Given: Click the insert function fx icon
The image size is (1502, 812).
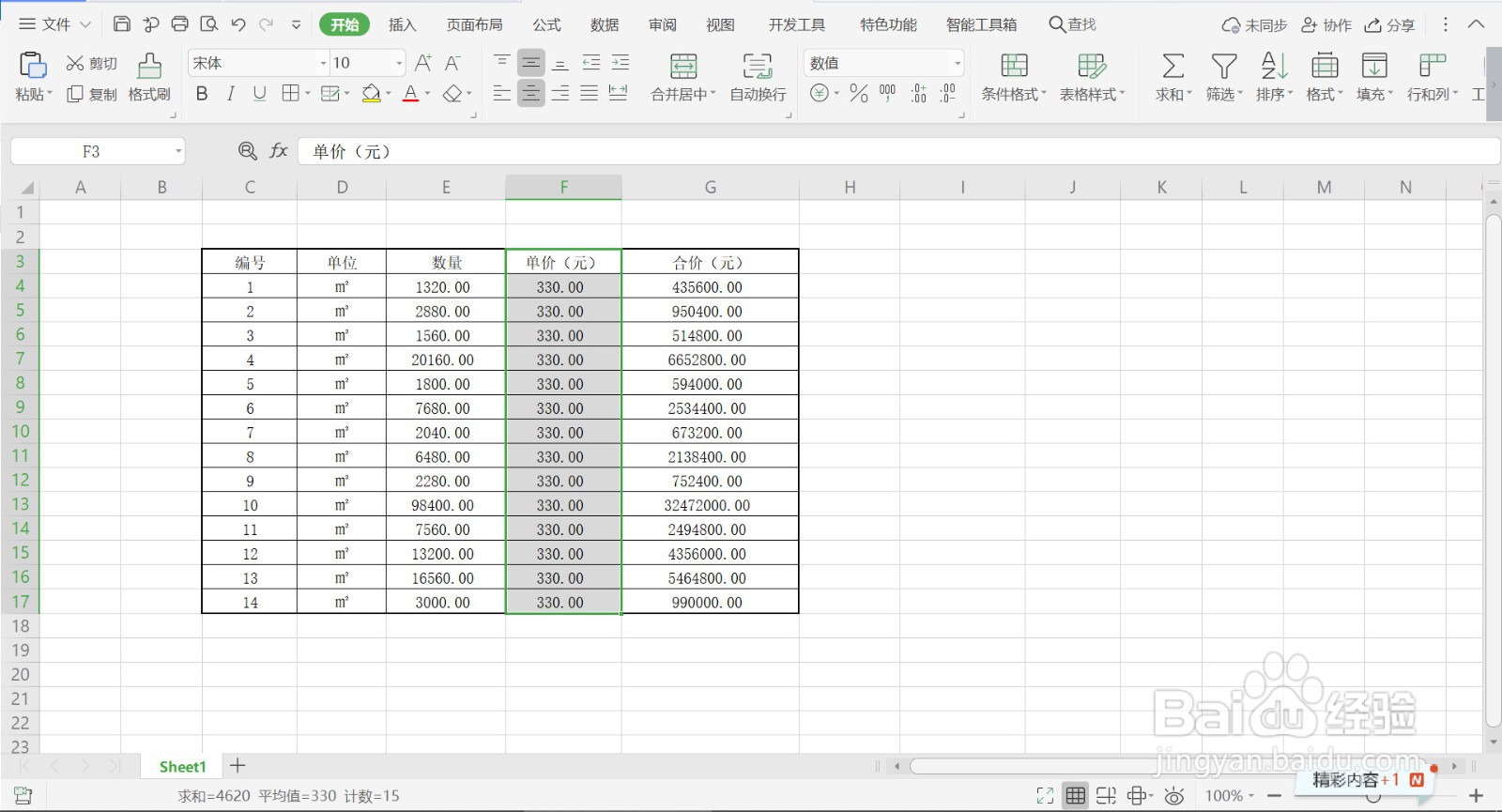Looking at the screenshot, I should 279,150.
